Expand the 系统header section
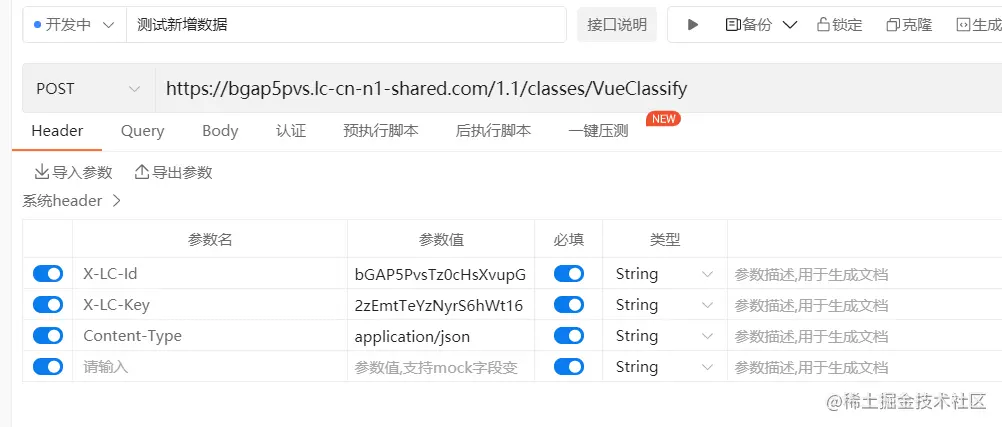1002x427 pixels. tap(72, 201)
